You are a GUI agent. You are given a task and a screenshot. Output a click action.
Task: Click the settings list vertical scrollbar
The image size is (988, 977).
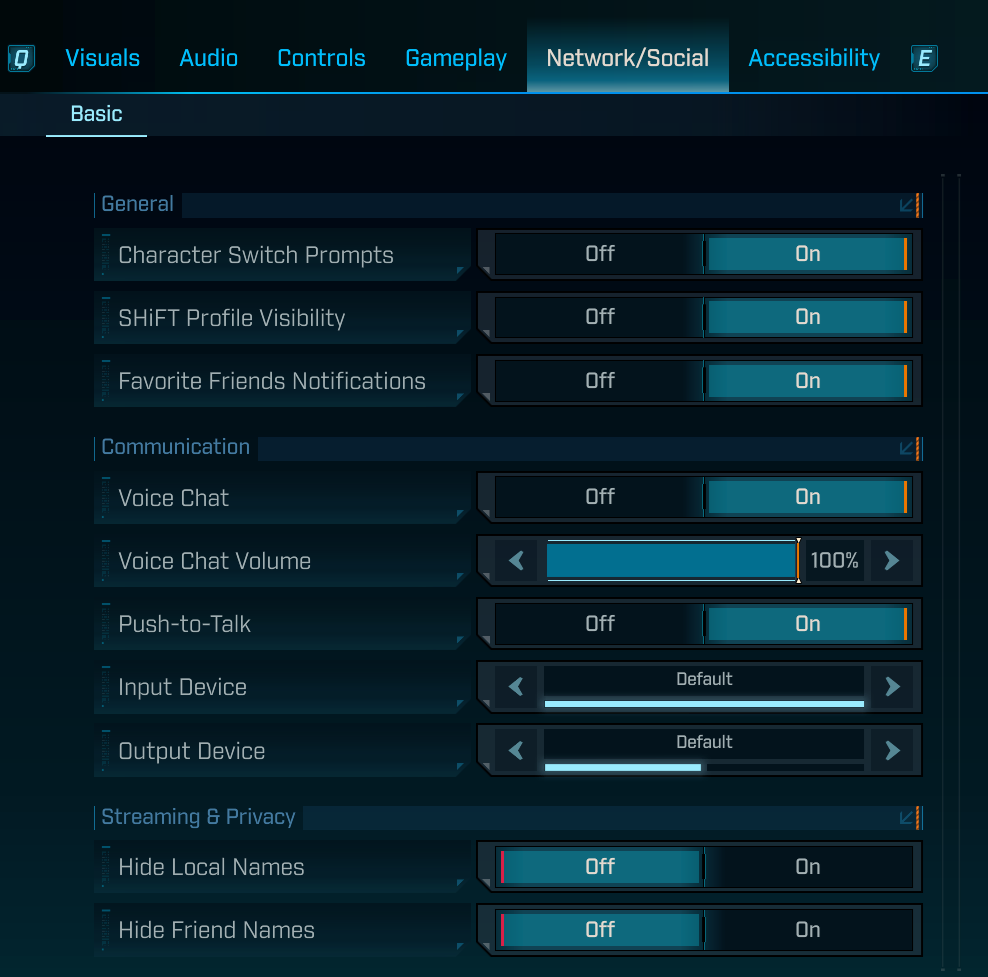point(951,572)
